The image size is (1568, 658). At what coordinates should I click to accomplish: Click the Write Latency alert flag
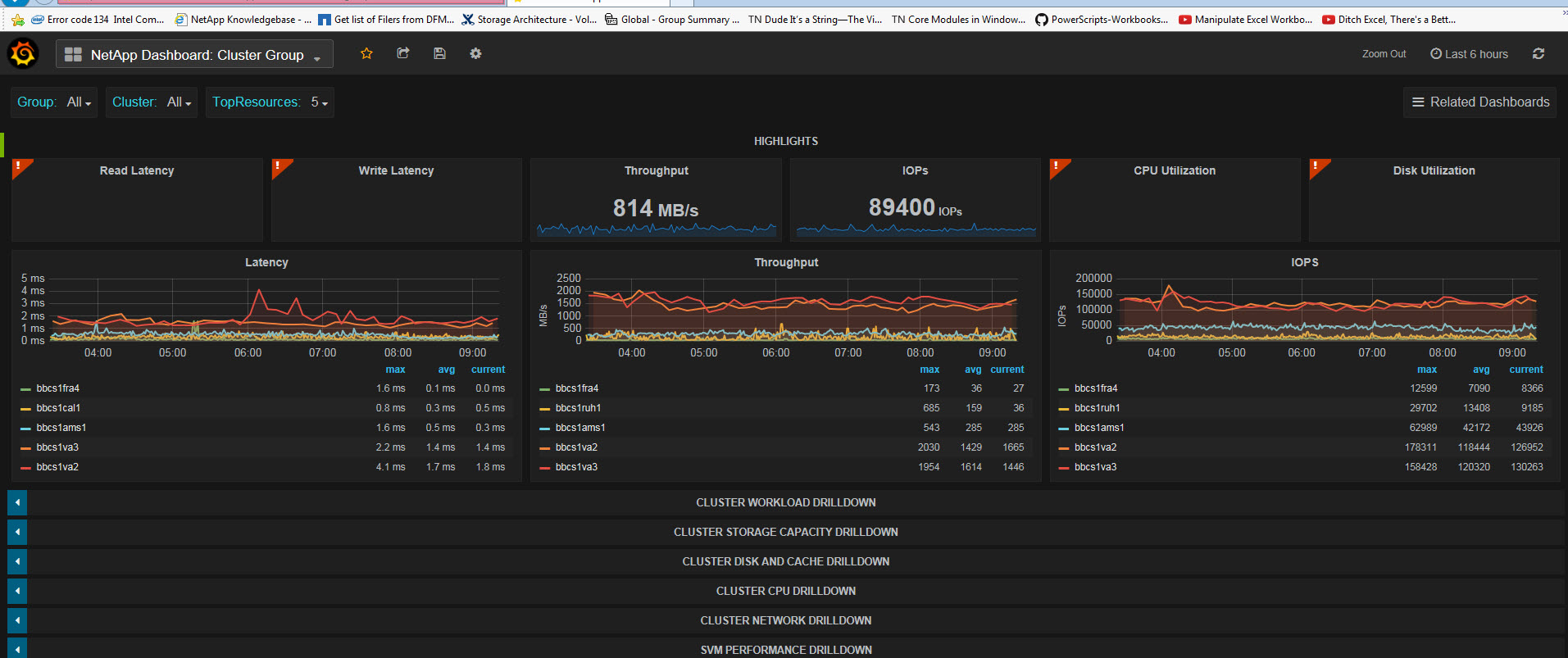[x=280, y=166]
